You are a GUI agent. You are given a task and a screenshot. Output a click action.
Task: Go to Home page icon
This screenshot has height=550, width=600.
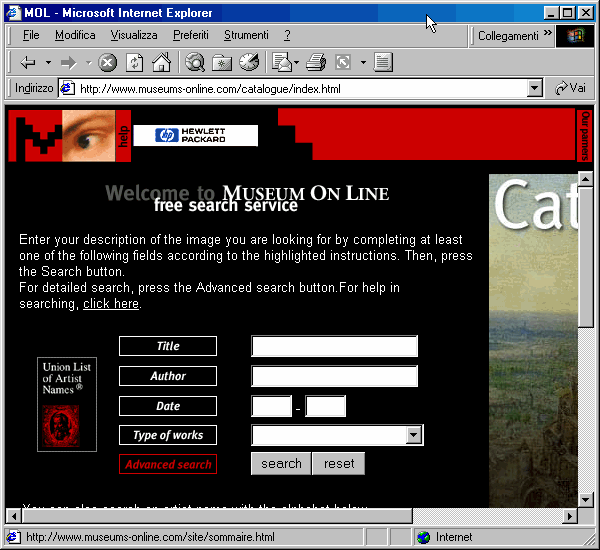160,63
